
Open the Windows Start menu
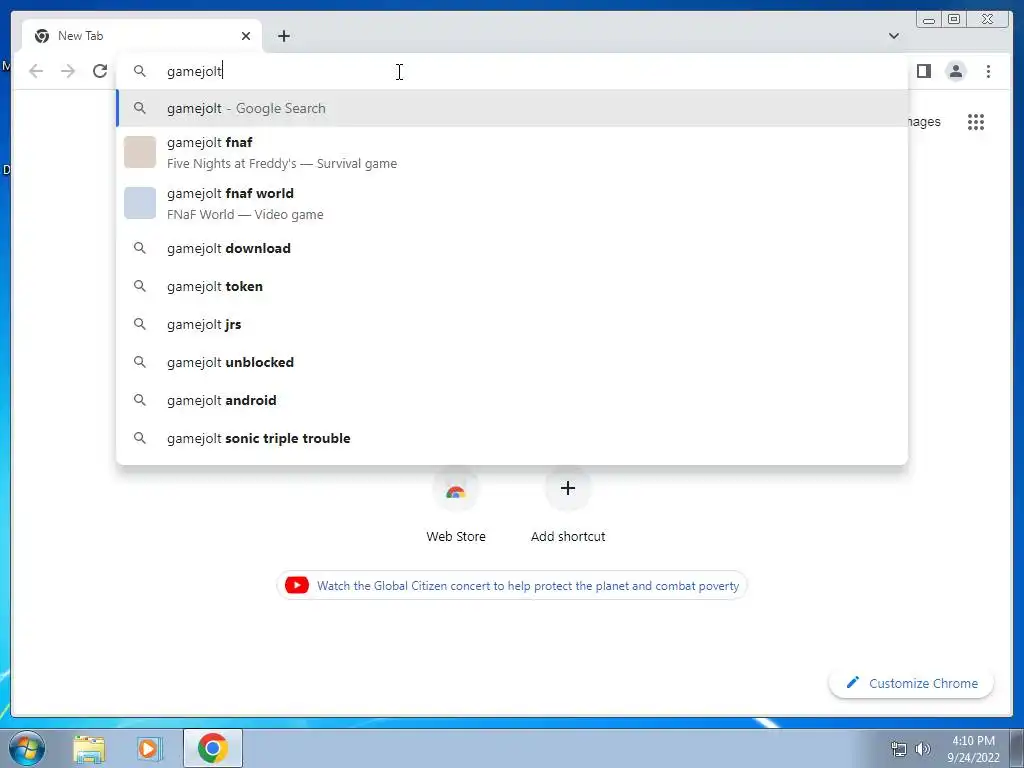[x=27, y=748]
